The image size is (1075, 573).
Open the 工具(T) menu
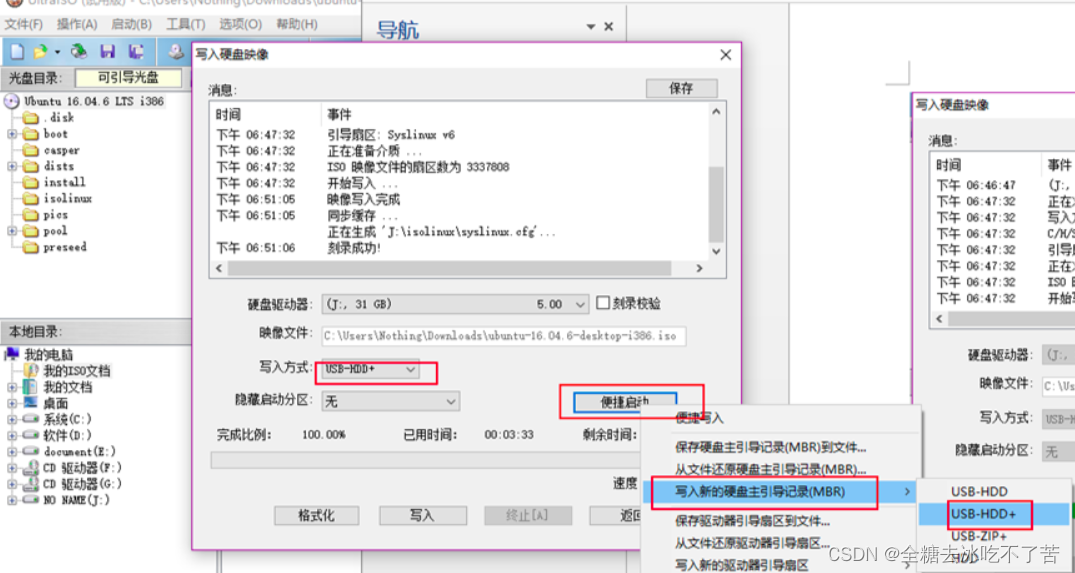pos(185,24)
